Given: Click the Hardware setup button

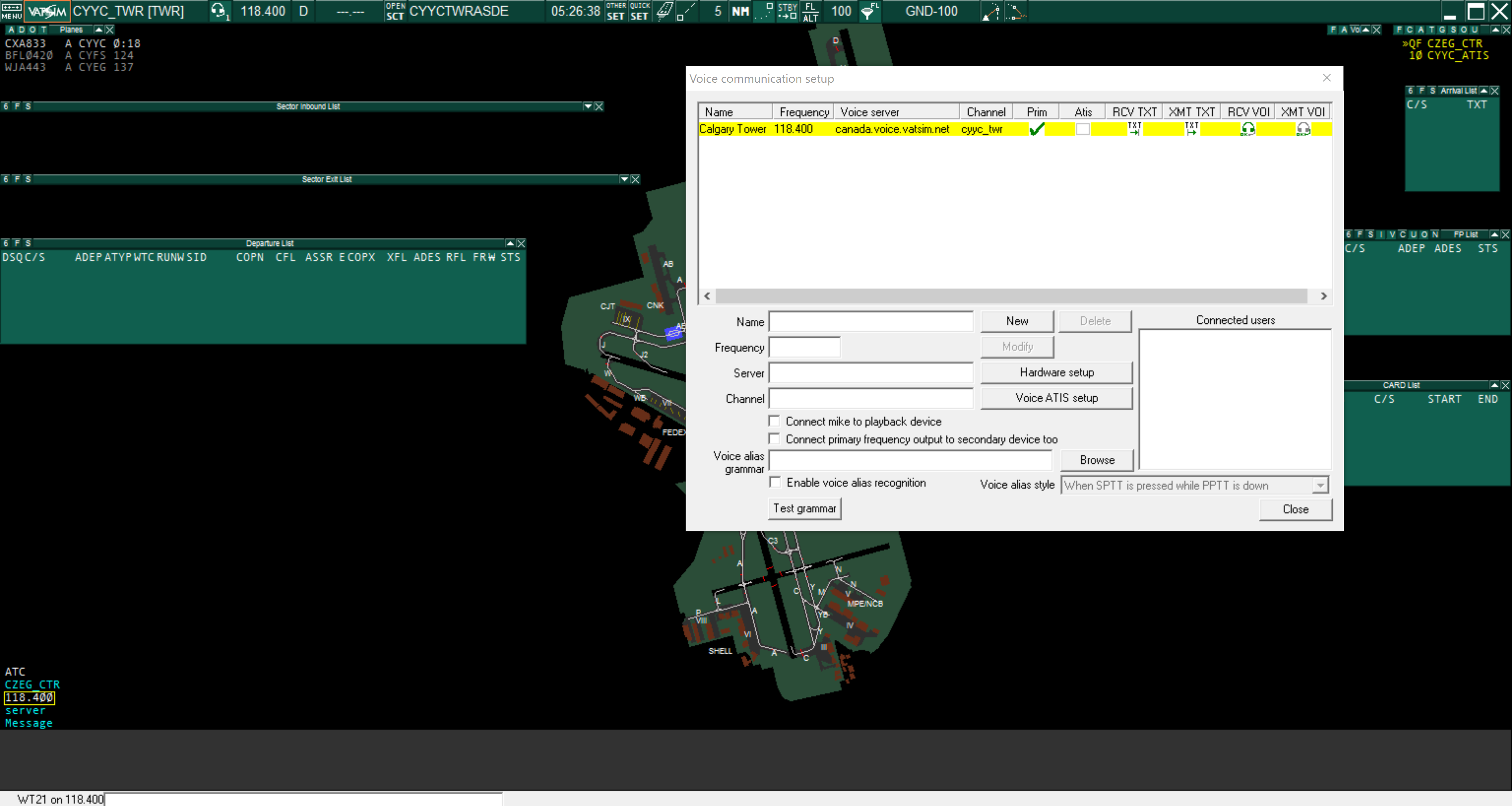Looking at the screenshot, I should 1056,372.
